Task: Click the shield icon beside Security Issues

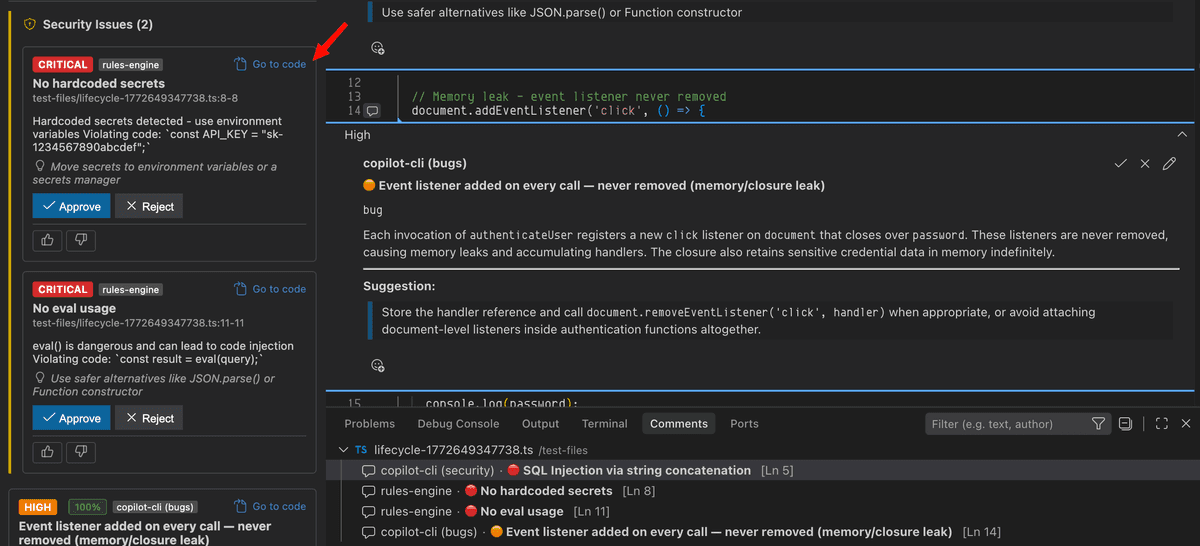Action: click(x=30, y=24)
